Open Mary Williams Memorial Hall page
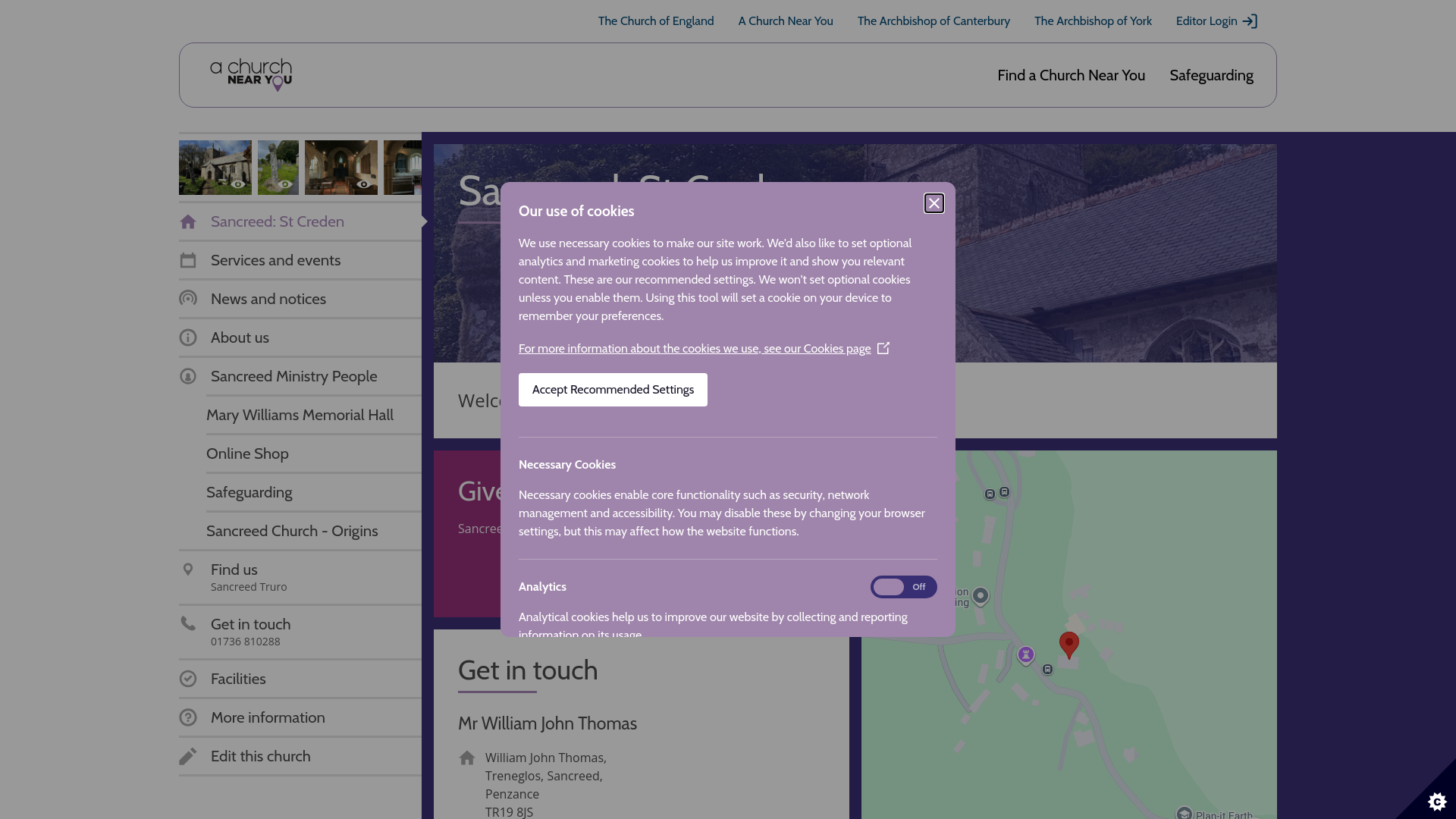1456x819 pixels. 314,415
